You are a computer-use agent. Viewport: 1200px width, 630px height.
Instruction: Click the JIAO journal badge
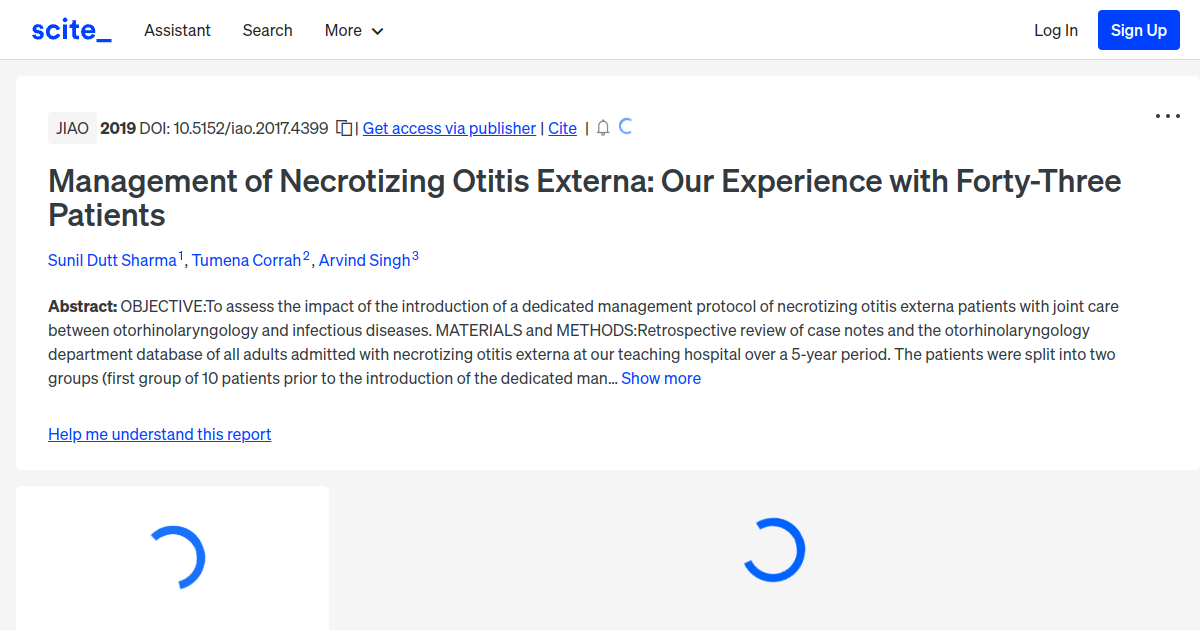pyautogui.click(x=72, y=128)
